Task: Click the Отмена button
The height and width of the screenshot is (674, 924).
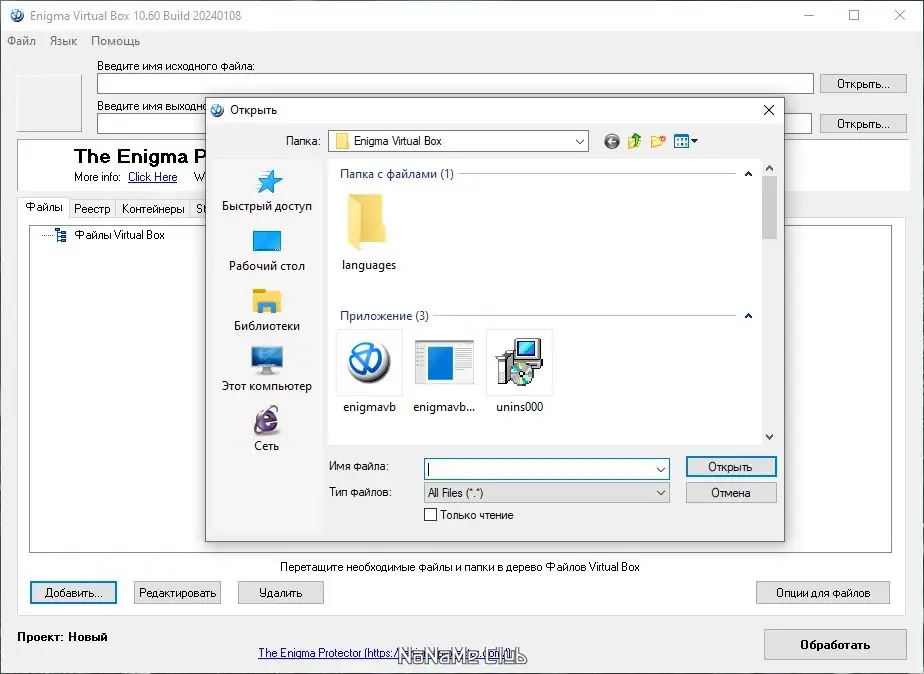Action: click(x=731, y=493)
